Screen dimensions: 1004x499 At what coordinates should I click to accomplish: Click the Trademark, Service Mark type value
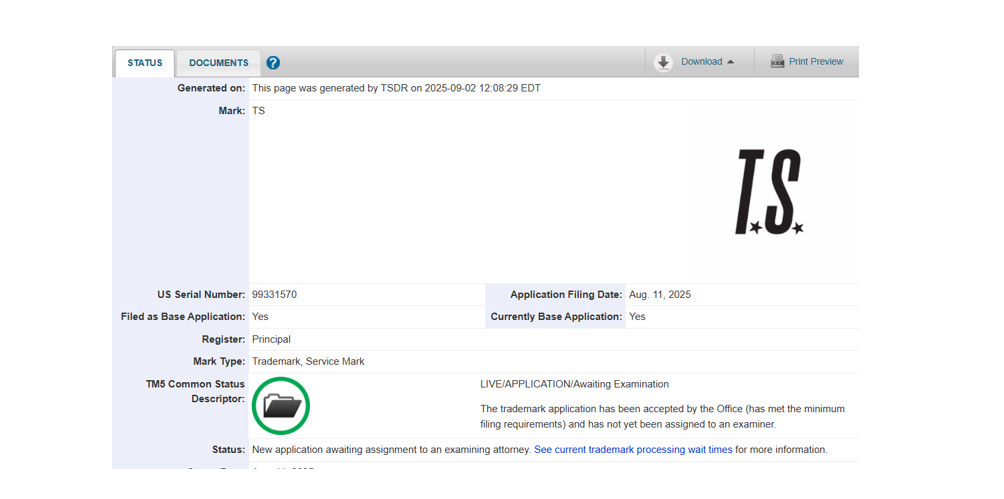point(308,361)
